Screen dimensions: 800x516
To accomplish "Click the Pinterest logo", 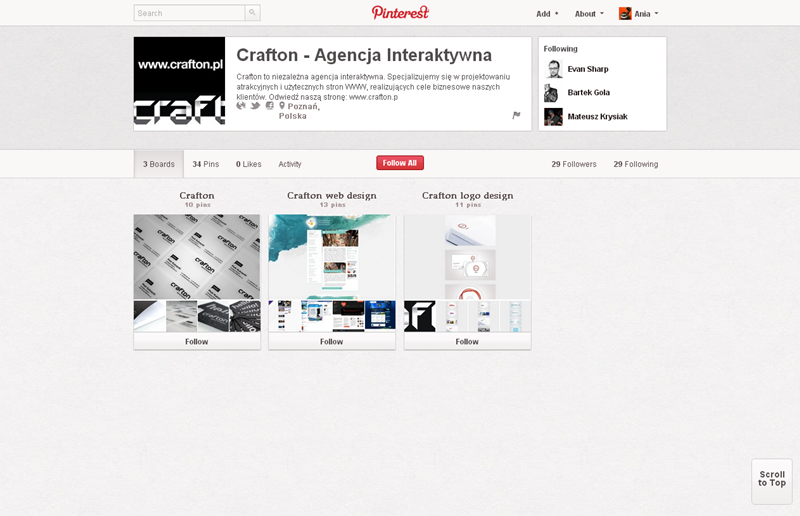I will 400,12.
